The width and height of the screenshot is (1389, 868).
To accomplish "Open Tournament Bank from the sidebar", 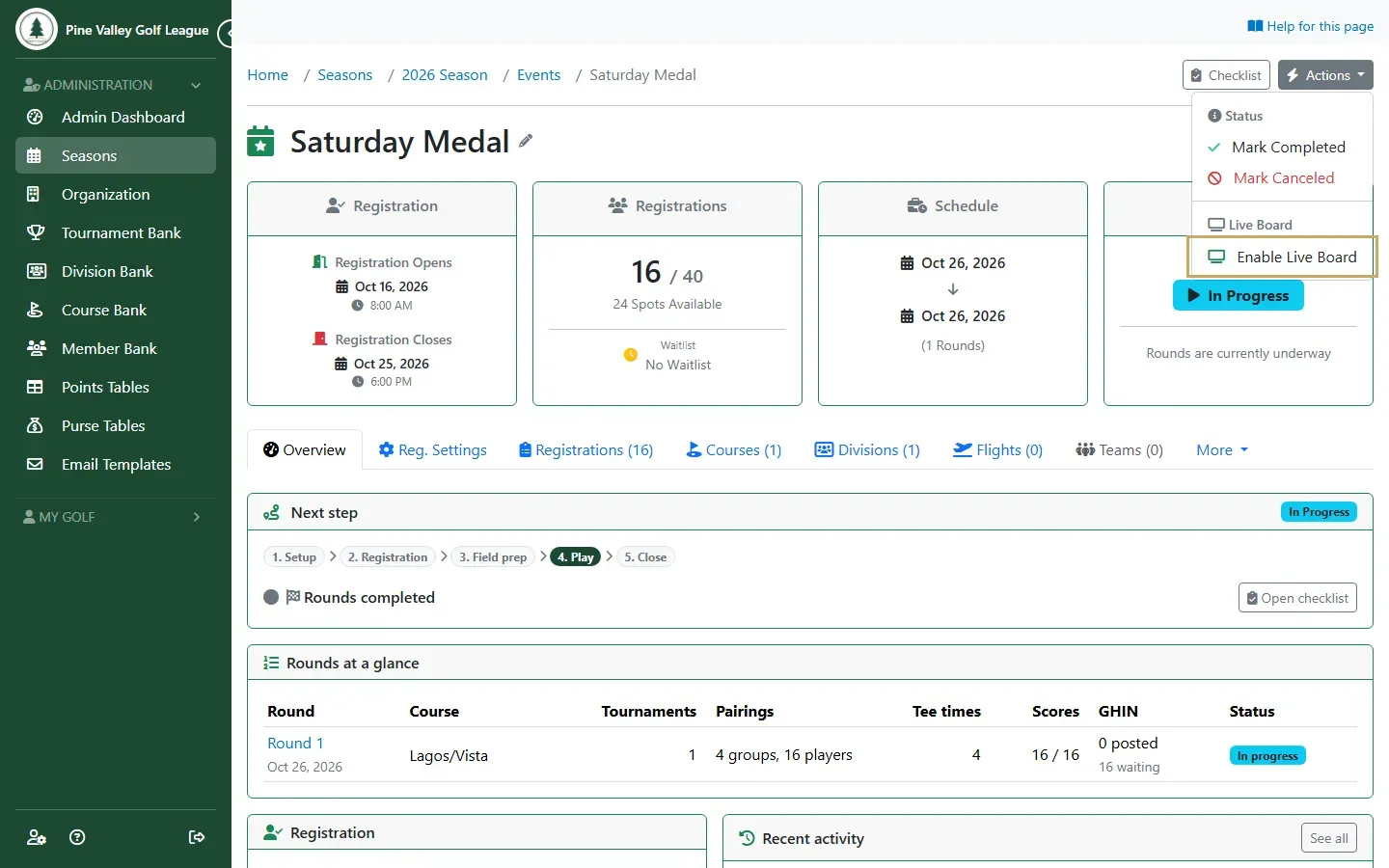I will pos(116,232).
